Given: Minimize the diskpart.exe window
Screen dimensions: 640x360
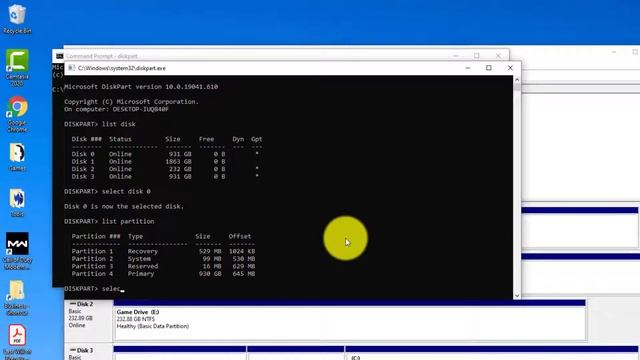Looking at the screenshot, I should [x=468, y=68].
